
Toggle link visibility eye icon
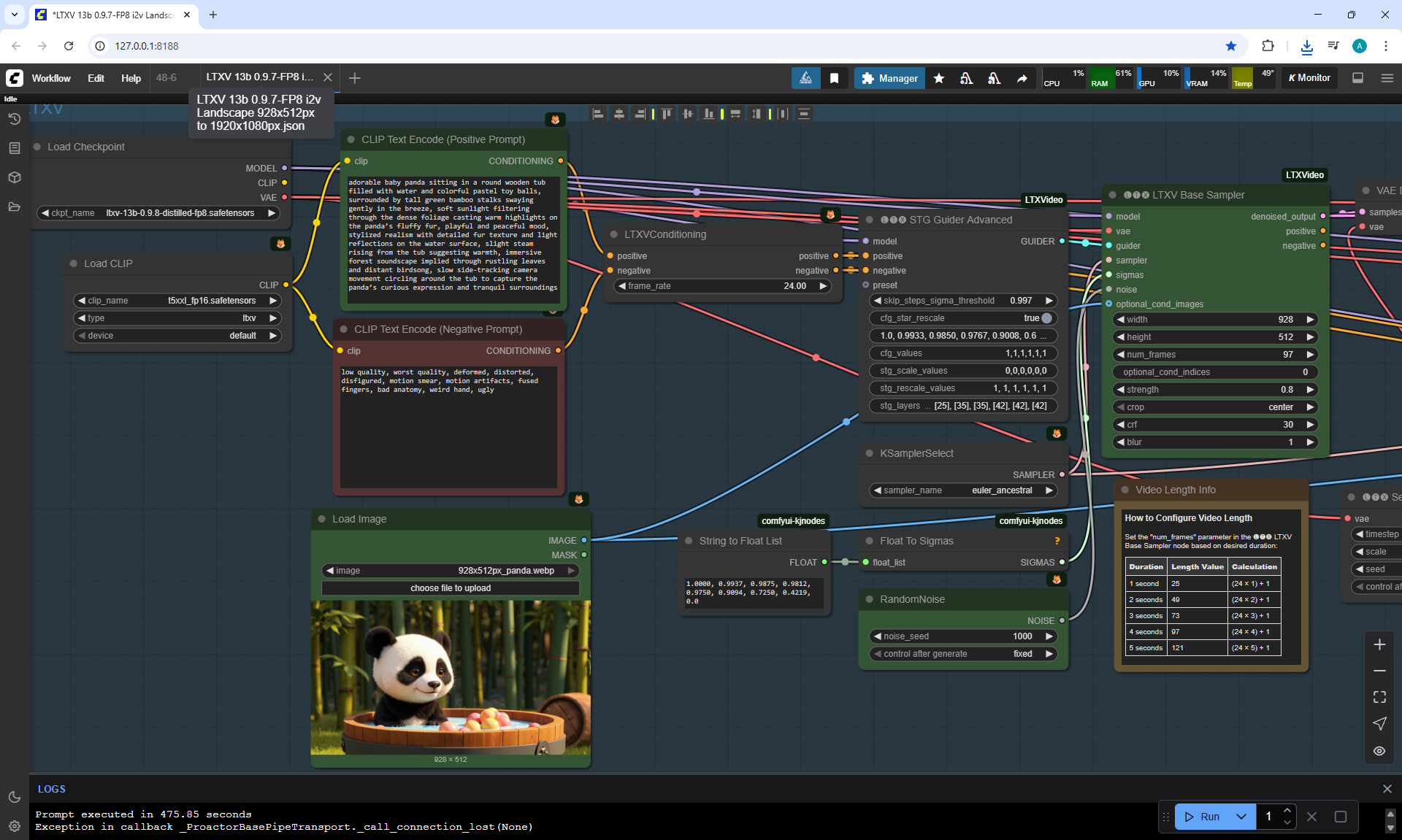pos(1379,751)
